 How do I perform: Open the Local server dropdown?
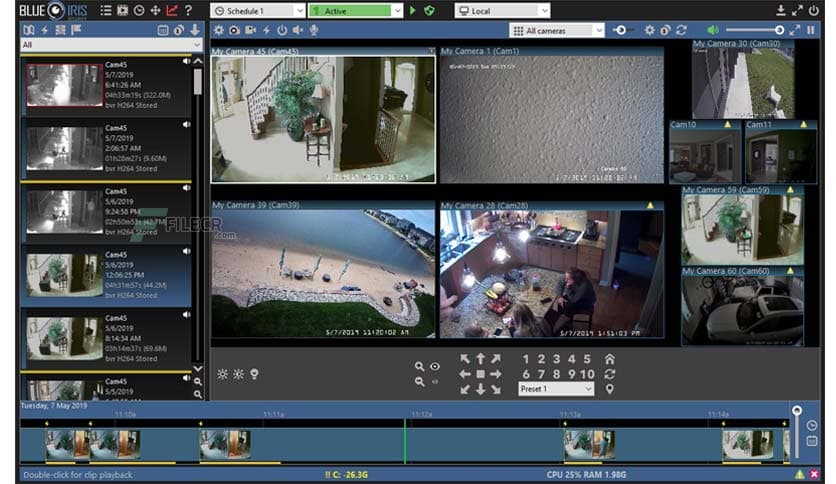pyautogui.click(x=502, y=11)
